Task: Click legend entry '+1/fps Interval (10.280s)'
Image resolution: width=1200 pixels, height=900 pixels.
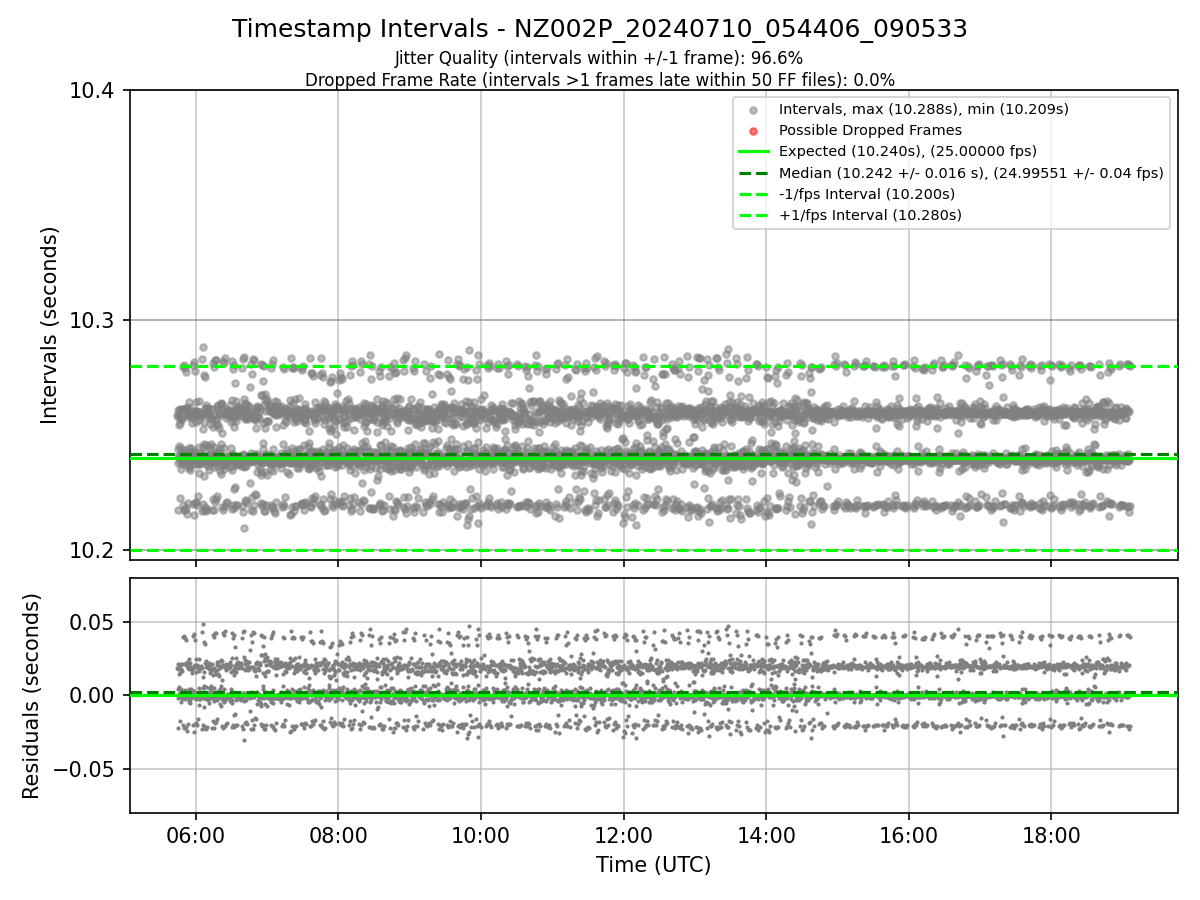Action: point(870,214)
